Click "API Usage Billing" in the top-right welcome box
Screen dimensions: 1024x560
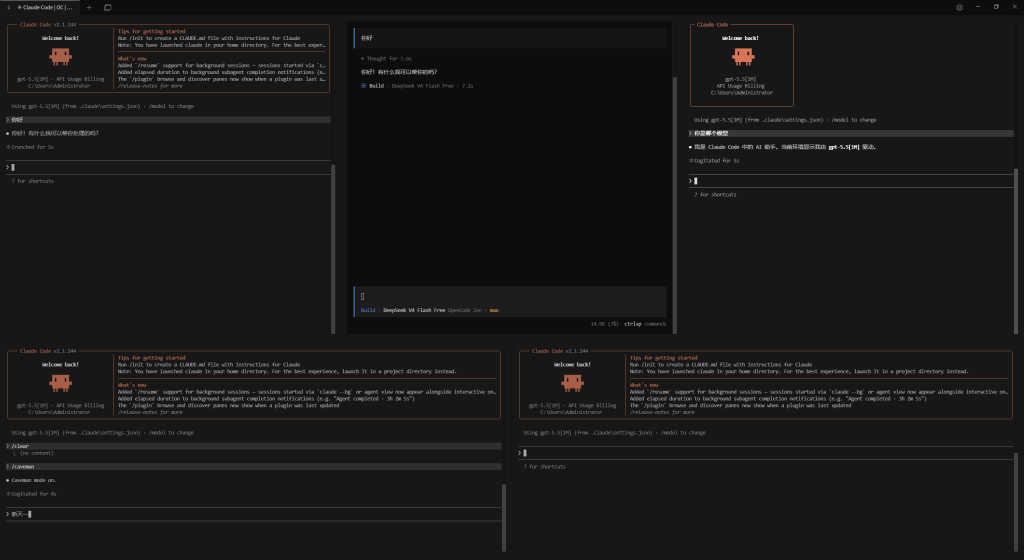click(x=741, y=86)
